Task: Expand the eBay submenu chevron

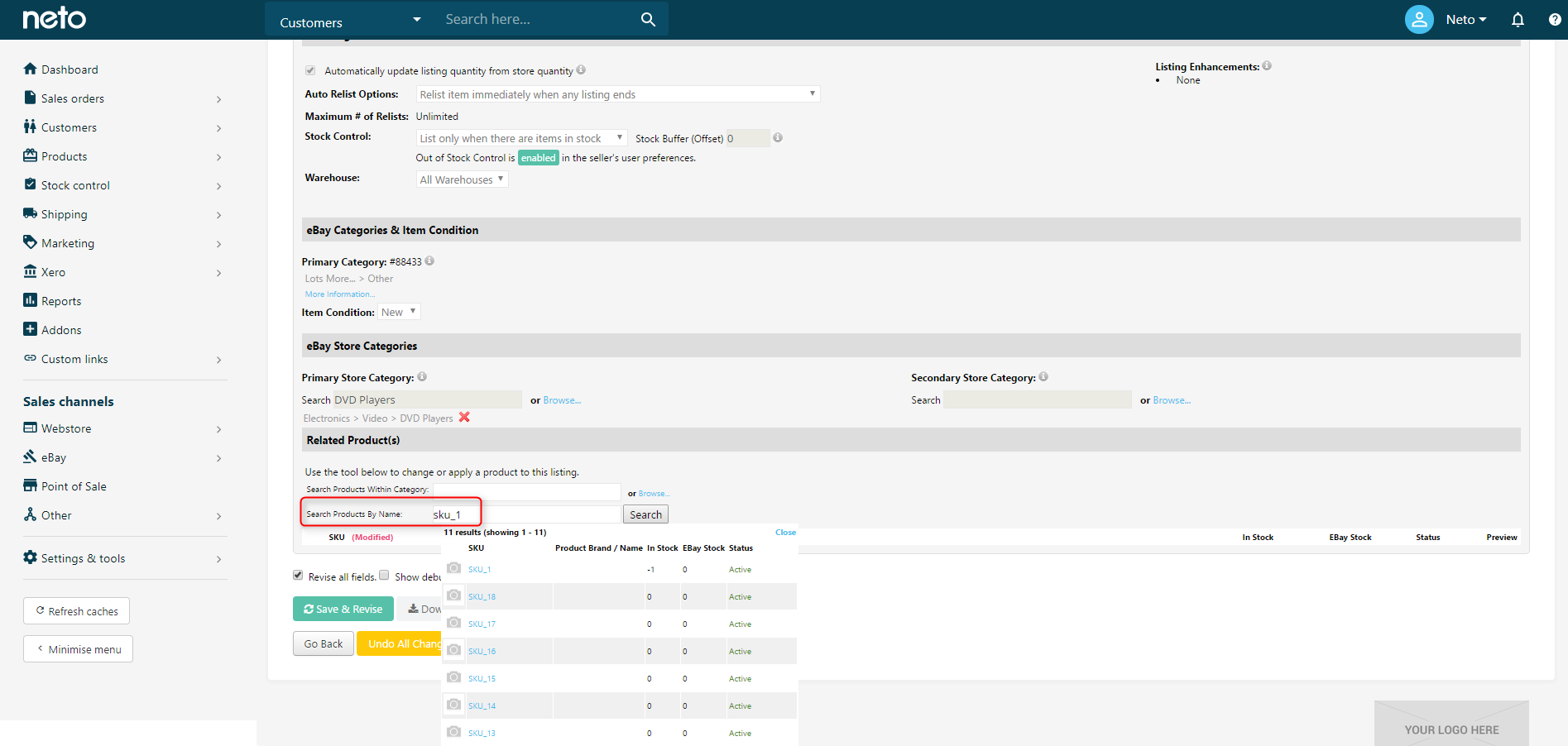Action: pos(218,458)
